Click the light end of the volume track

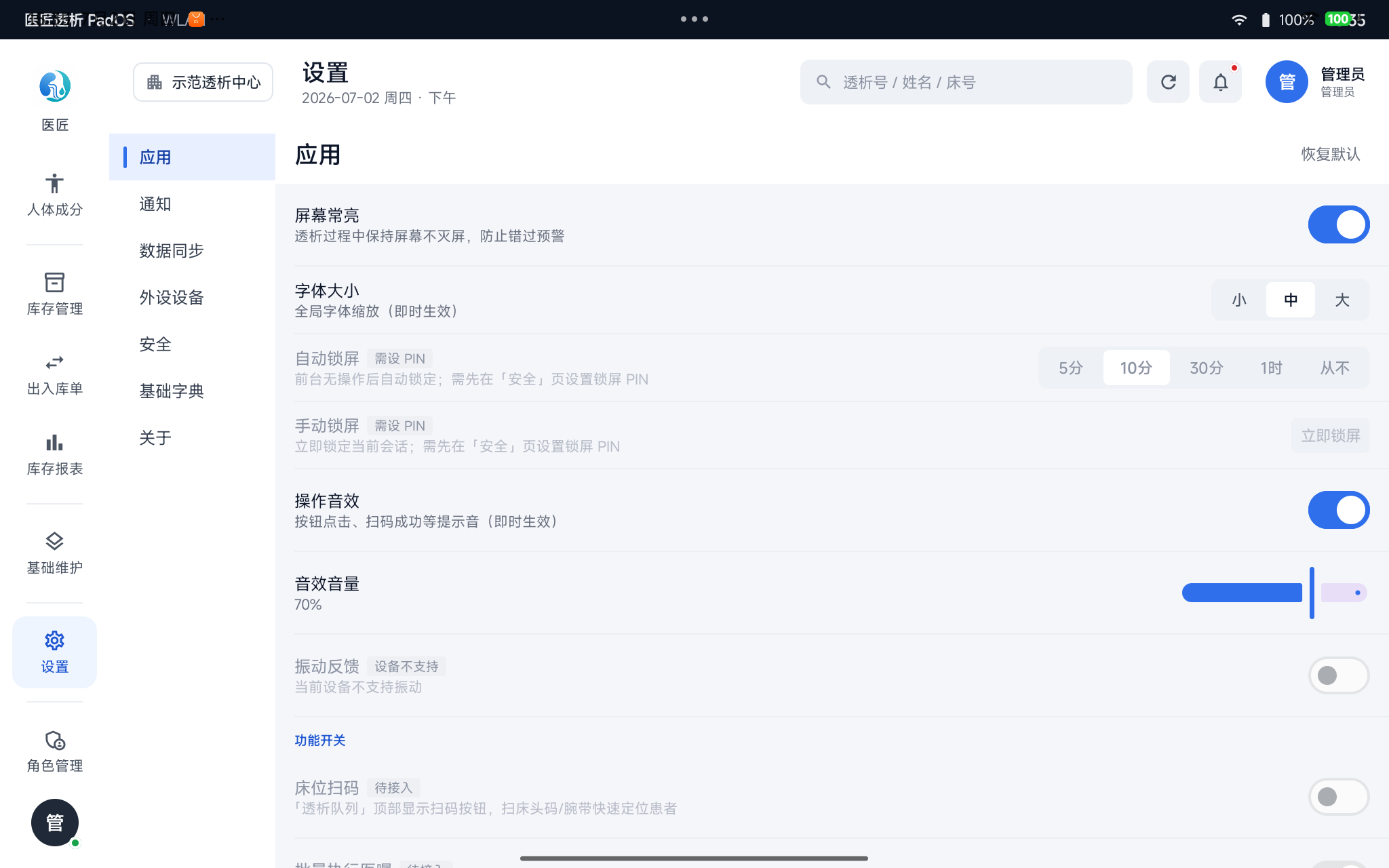click(1344, 593)
